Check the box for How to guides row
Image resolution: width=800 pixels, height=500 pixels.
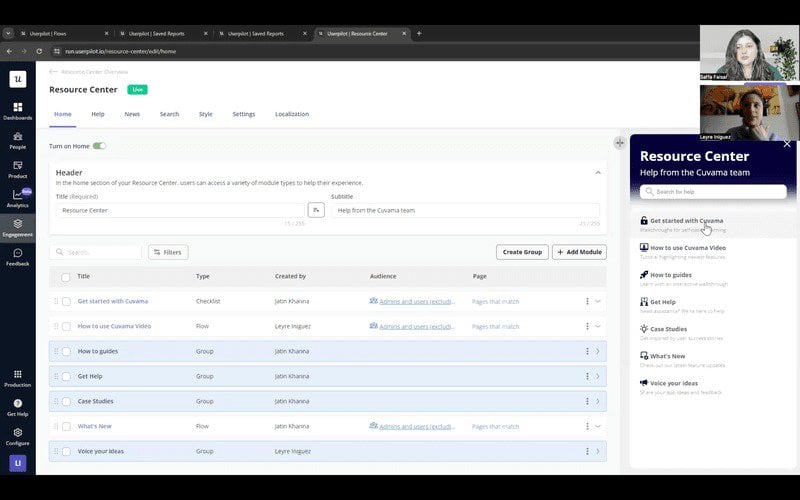[66, 351]
